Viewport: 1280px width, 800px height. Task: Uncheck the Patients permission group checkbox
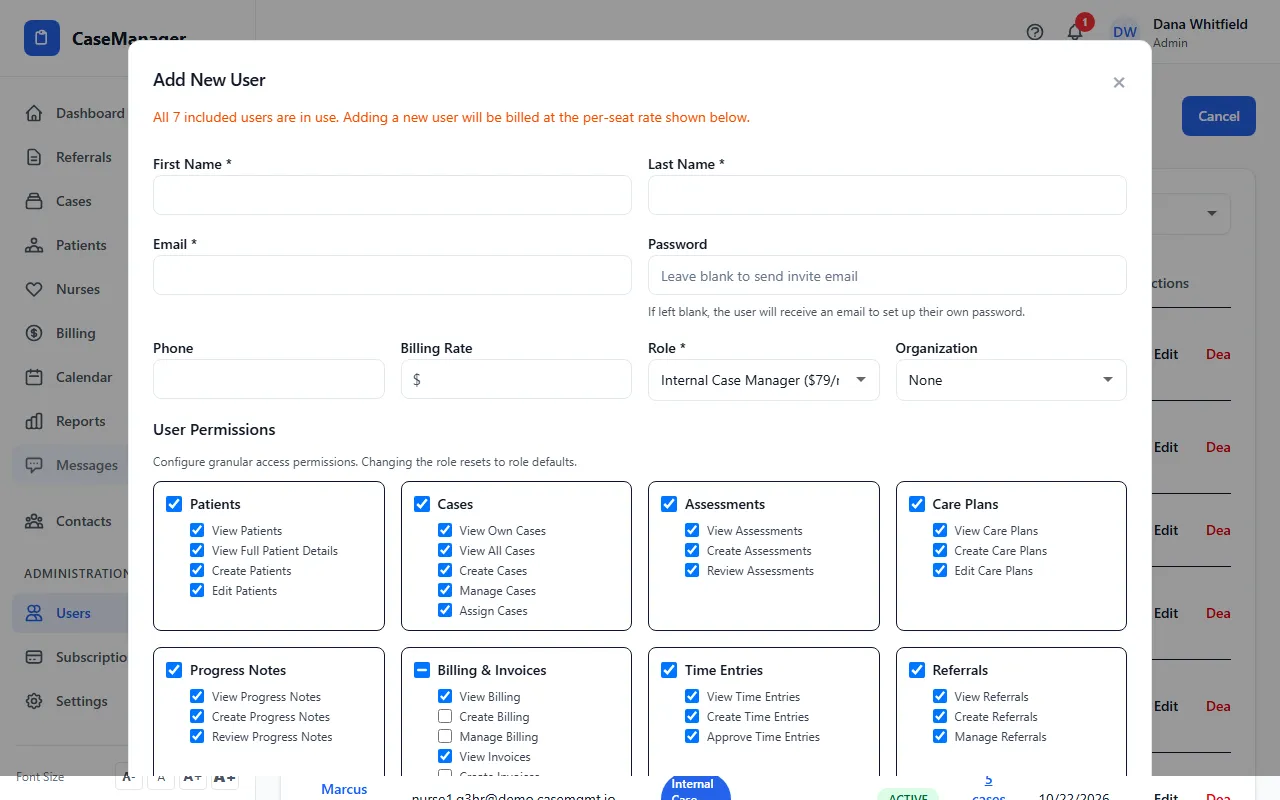point(174,504)
